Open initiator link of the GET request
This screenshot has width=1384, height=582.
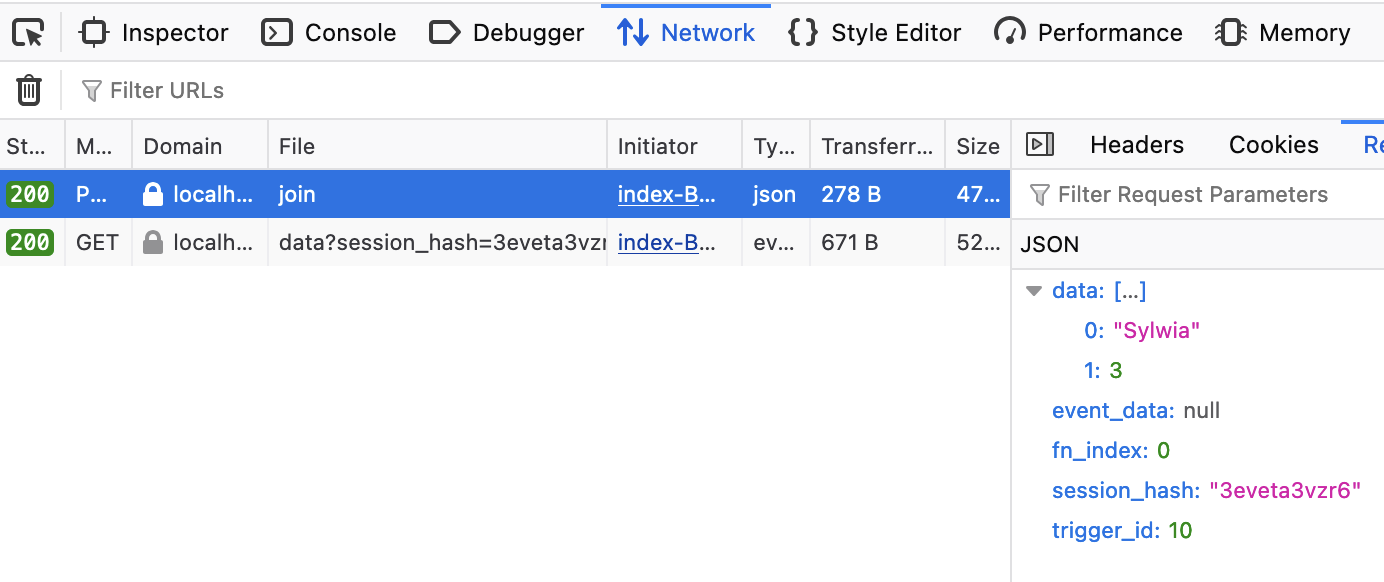tap(666, 242)
